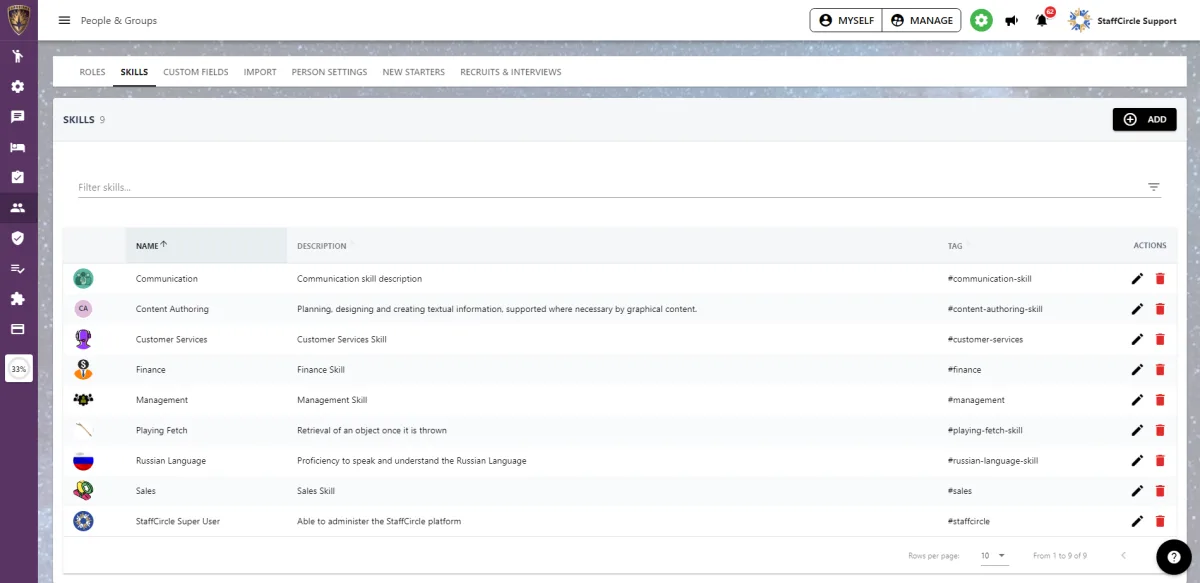Open the StaffCircle Support profile menu
This screenshot has height=583, width=1200.
point(1122,20)
